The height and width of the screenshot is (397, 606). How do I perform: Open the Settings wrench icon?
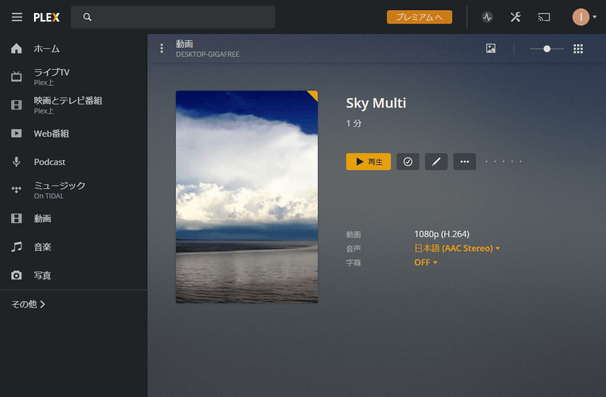point(516,17)
